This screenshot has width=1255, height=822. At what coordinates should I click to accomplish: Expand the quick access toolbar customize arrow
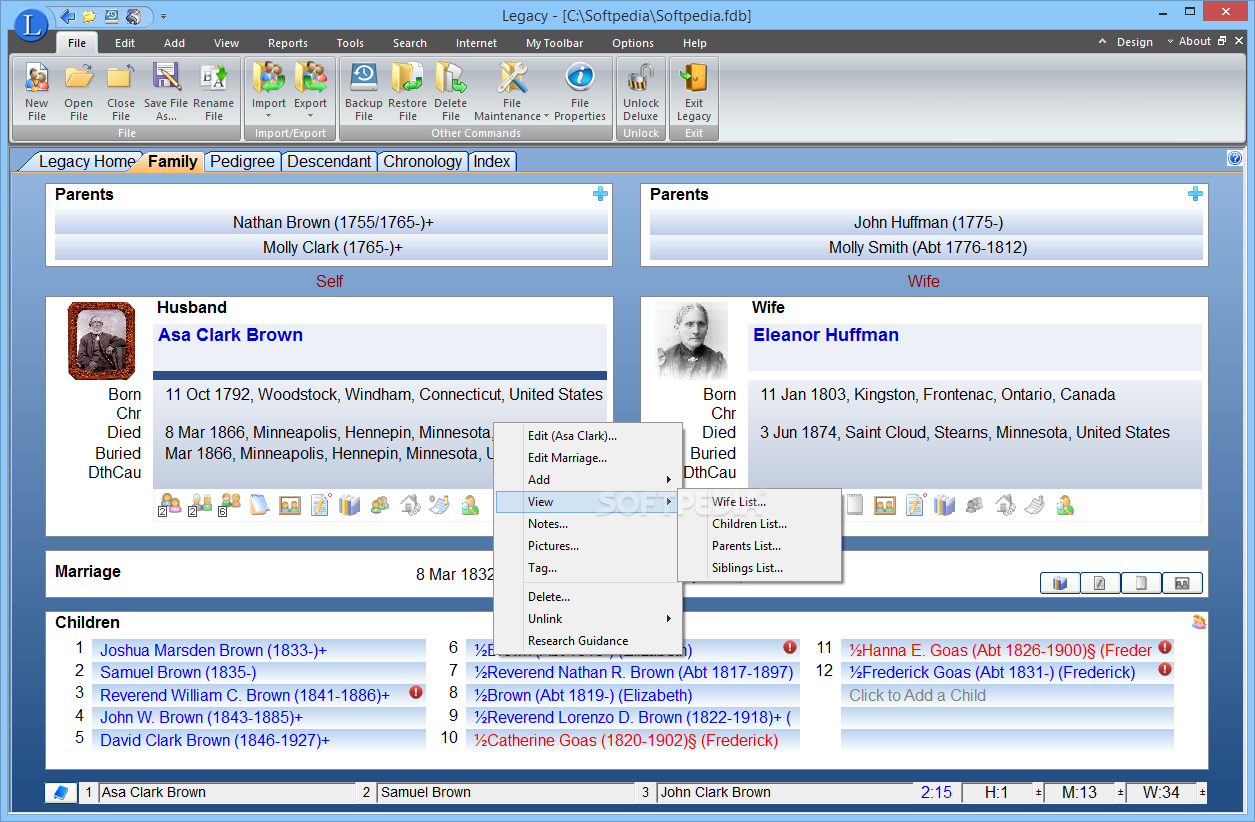point(164,17)
